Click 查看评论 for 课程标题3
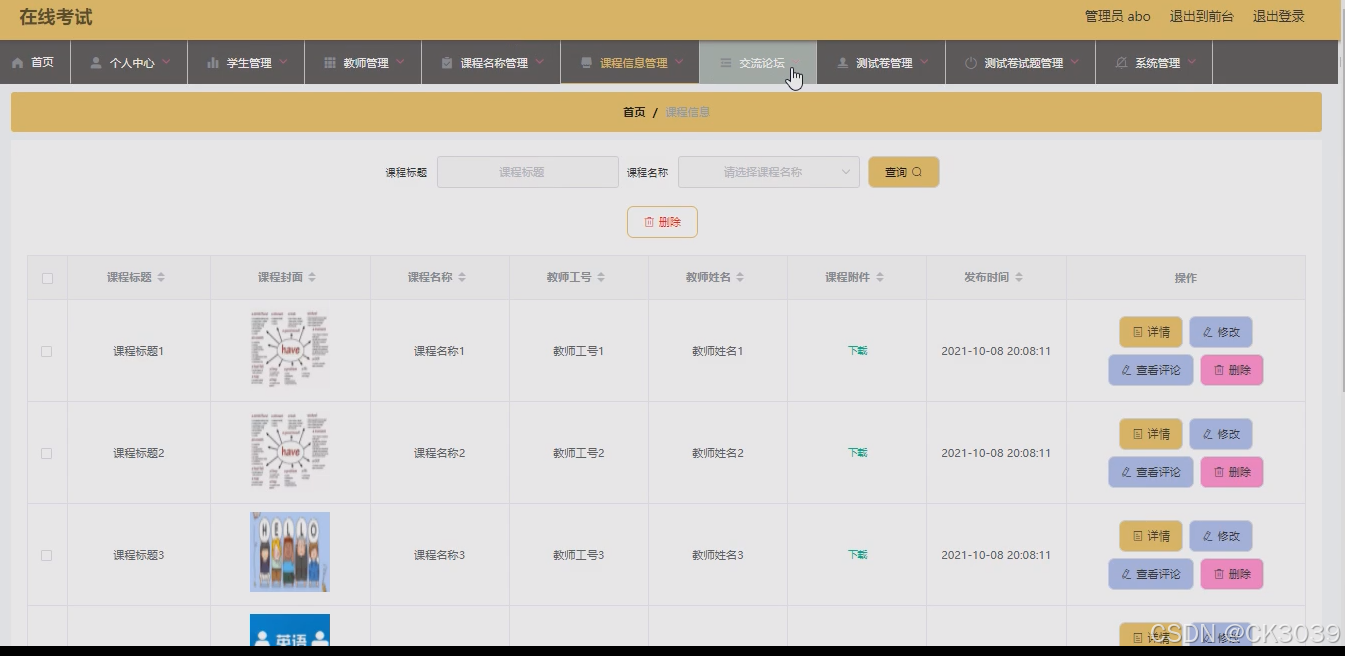 1151,574
